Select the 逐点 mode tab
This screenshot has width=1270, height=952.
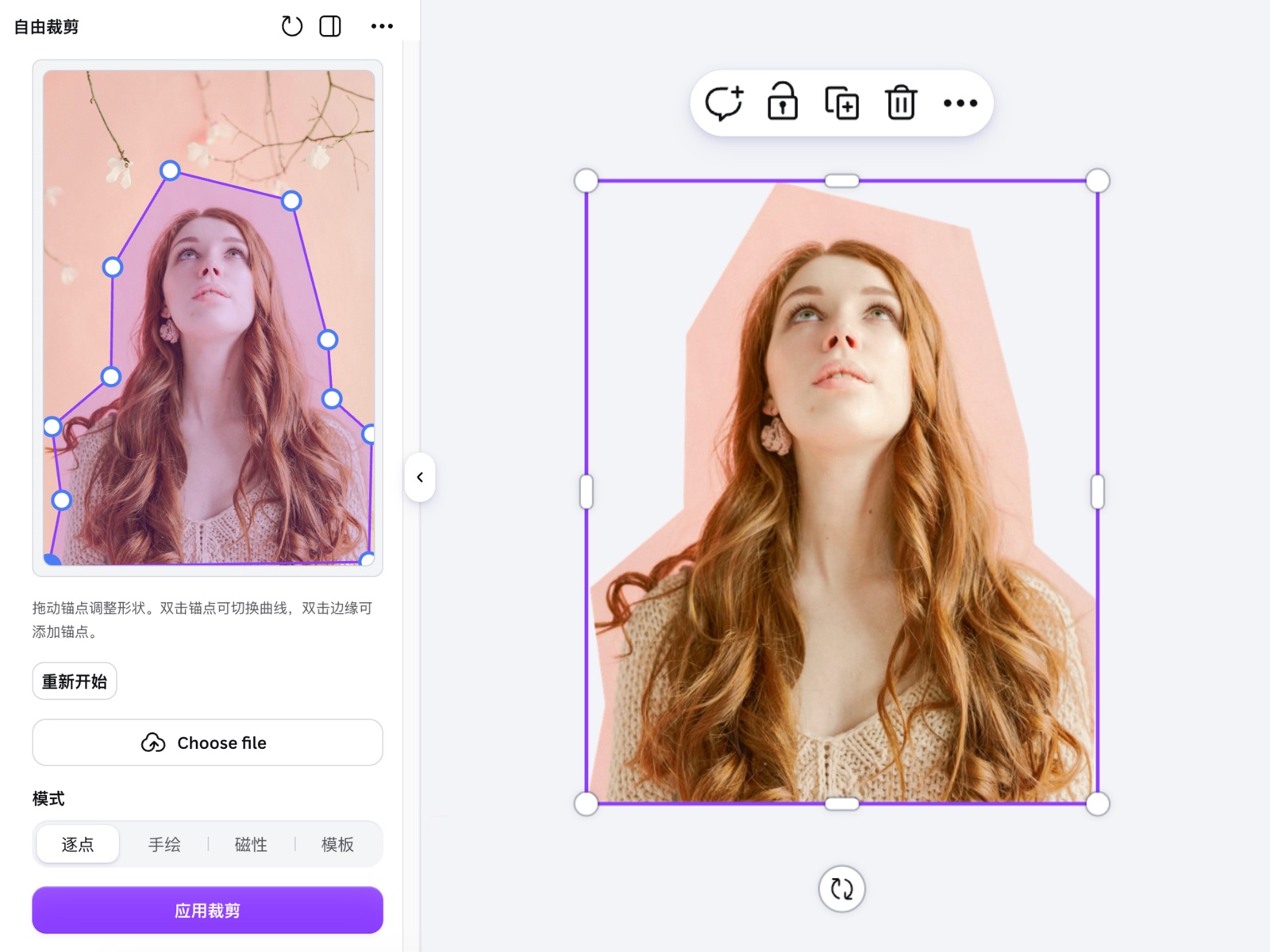(x=78, y=844)
